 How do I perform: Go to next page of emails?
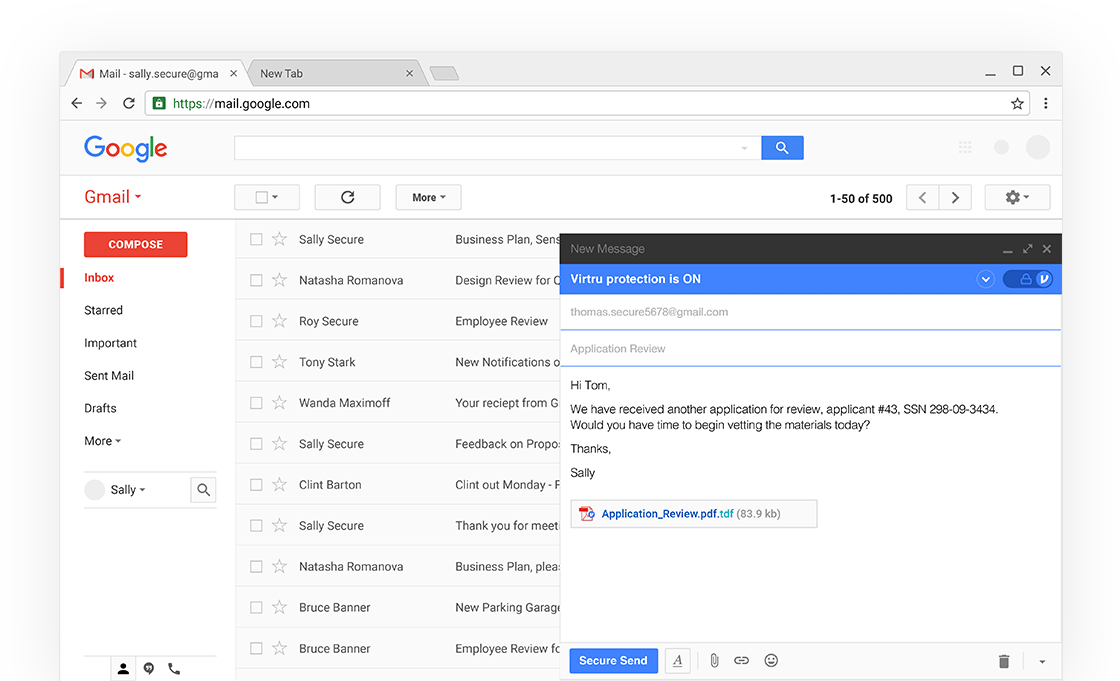[955, 198]
